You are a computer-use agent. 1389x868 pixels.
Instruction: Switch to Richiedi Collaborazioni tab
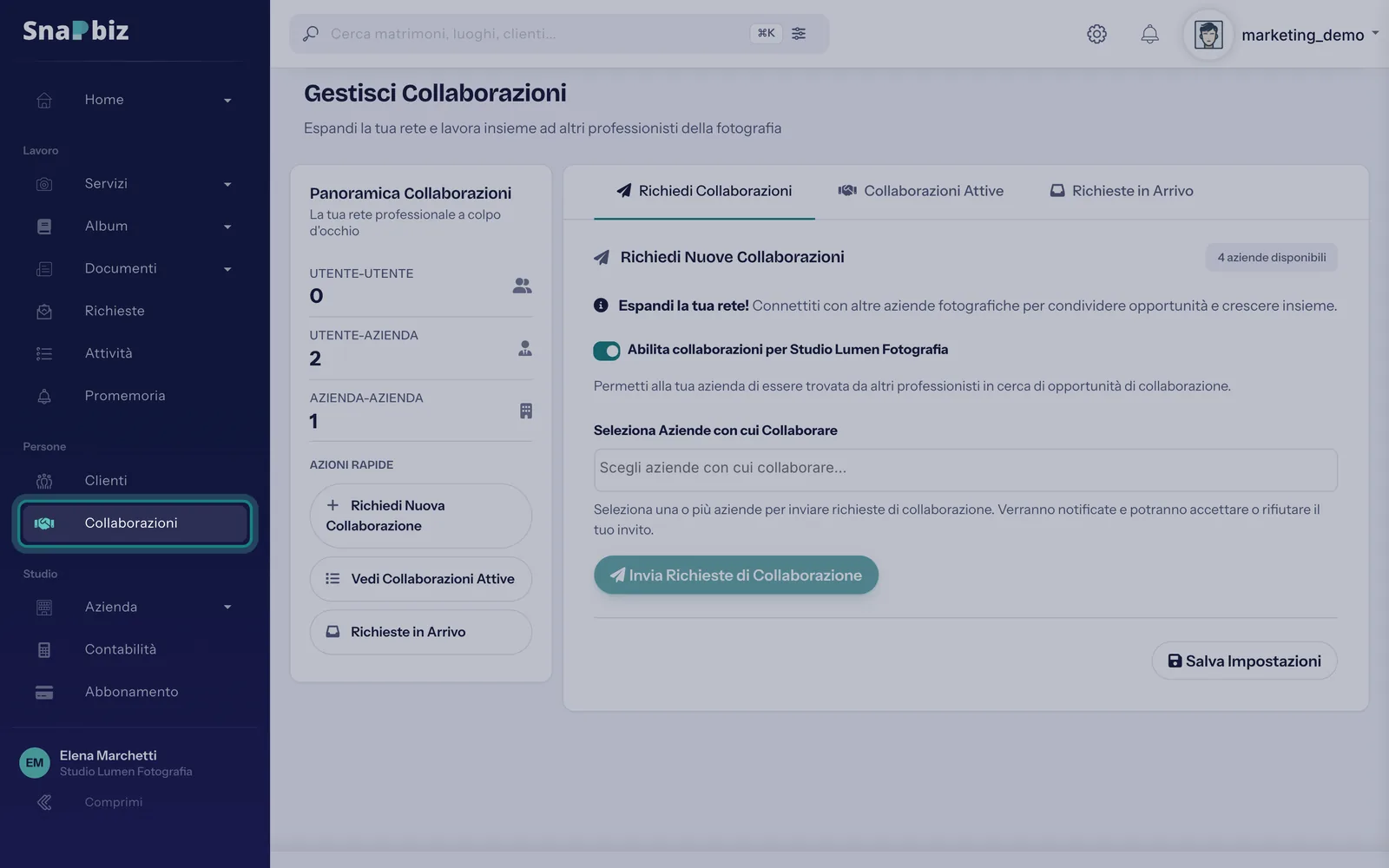(x=704, y=191)
